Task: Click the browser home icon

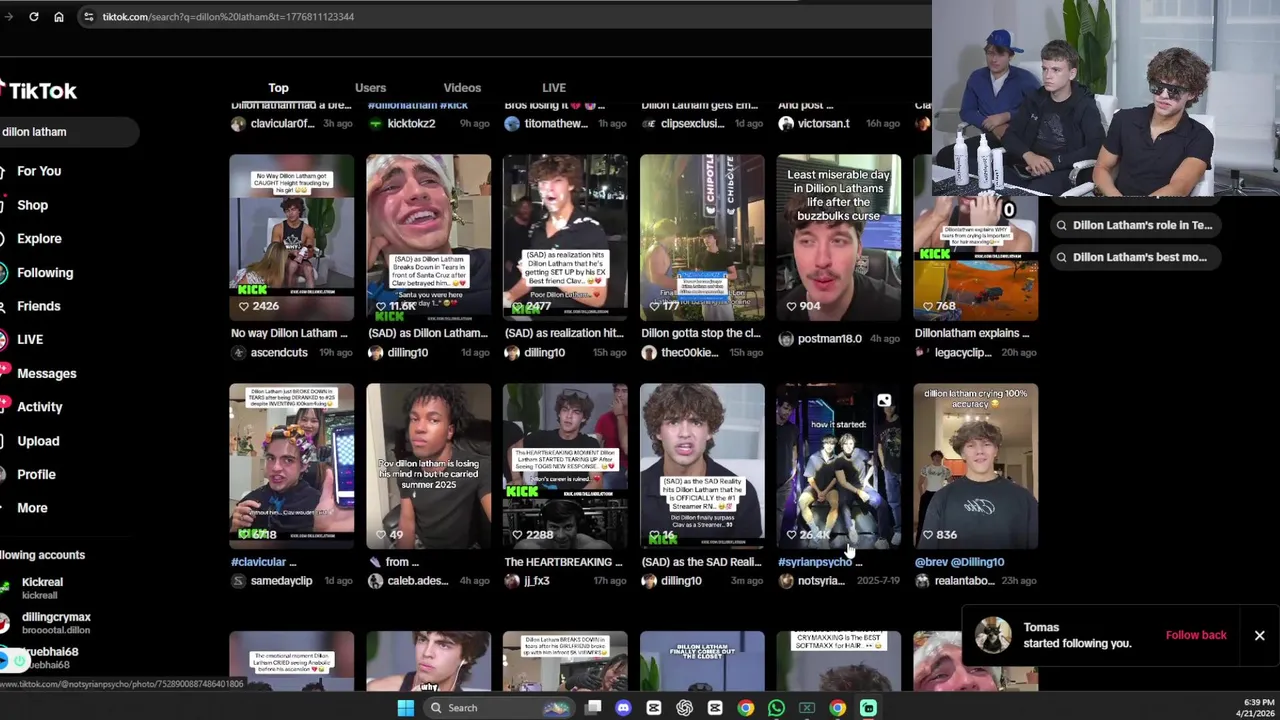Action: coord(59,17)
